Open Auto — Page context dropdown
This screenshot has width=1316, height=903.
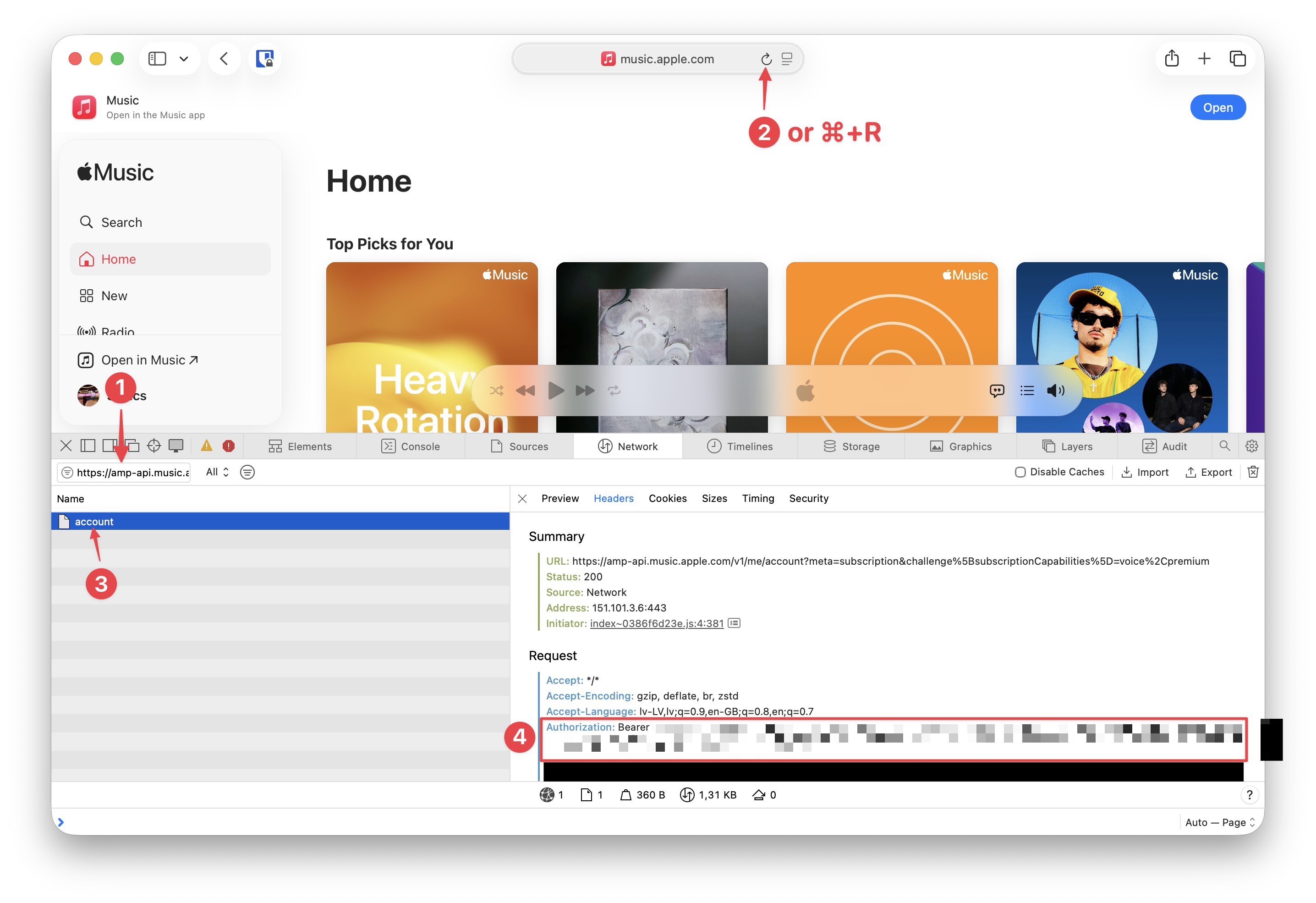point(1220,822)
